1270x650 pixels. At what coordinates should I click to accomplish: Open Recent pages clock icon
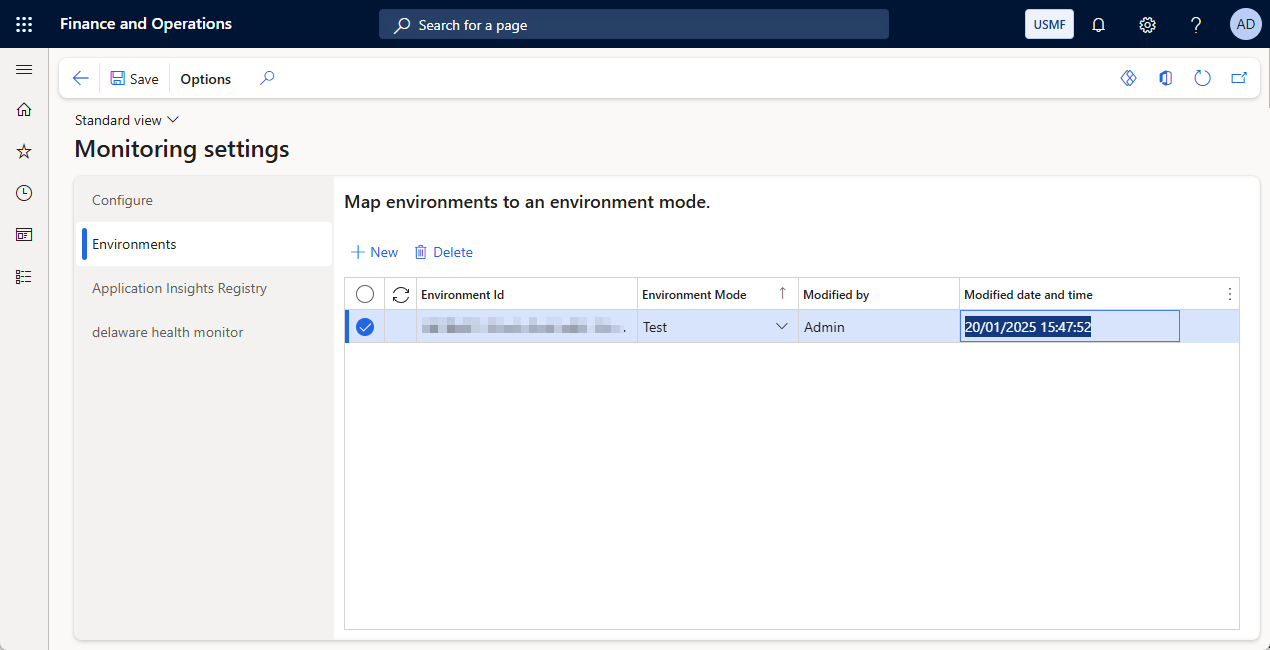coord(24,193)
